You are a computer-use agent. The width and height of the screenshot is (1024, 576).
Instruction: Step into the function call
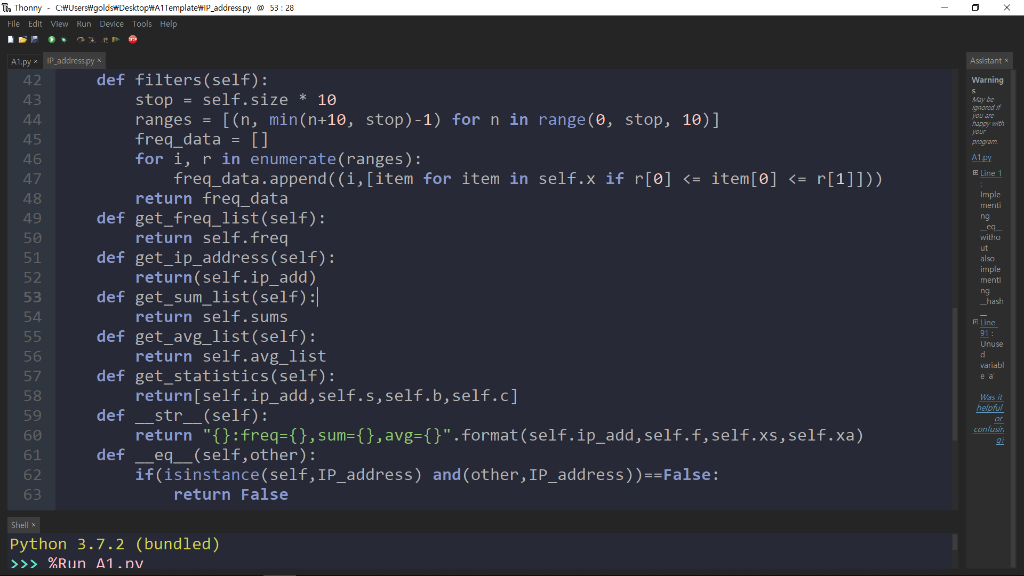(93, 39)
